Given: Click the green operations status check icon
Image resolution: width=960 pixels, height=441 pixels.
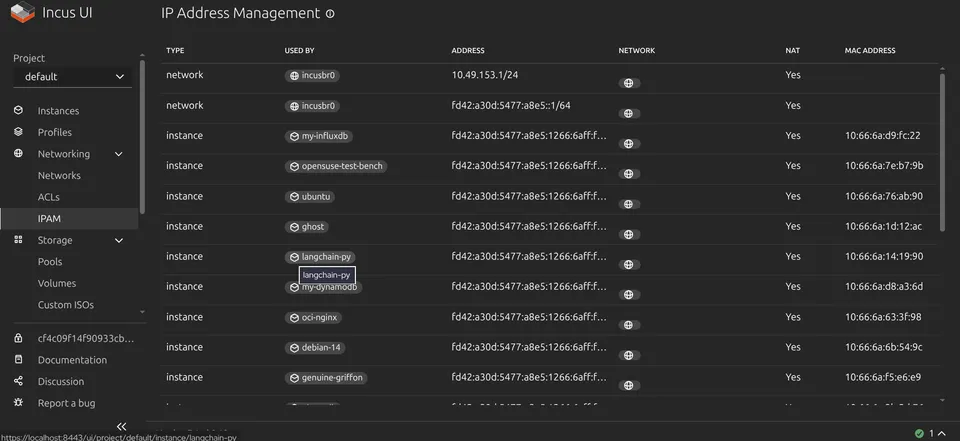Looking at the screenshot, I should coord(919,434).
